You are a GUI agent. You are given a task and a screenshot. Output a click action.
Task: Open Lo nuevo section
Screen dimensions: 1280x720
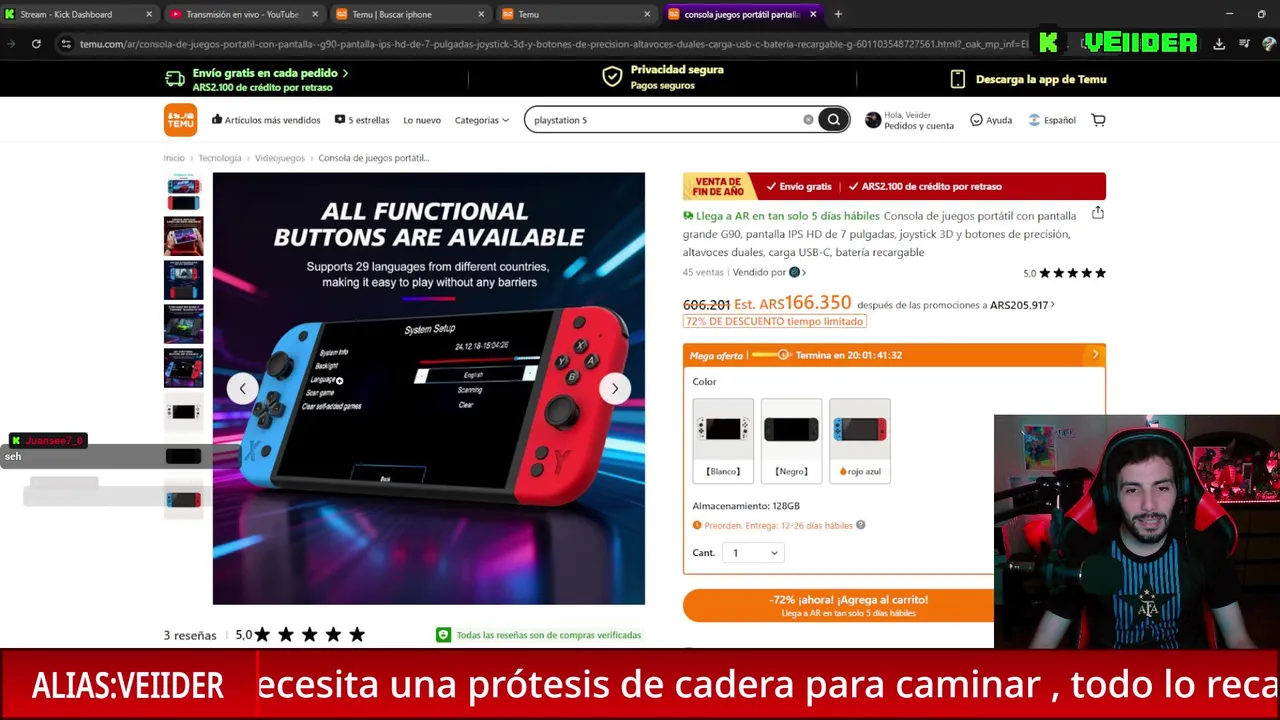click(x=422, y=120)
